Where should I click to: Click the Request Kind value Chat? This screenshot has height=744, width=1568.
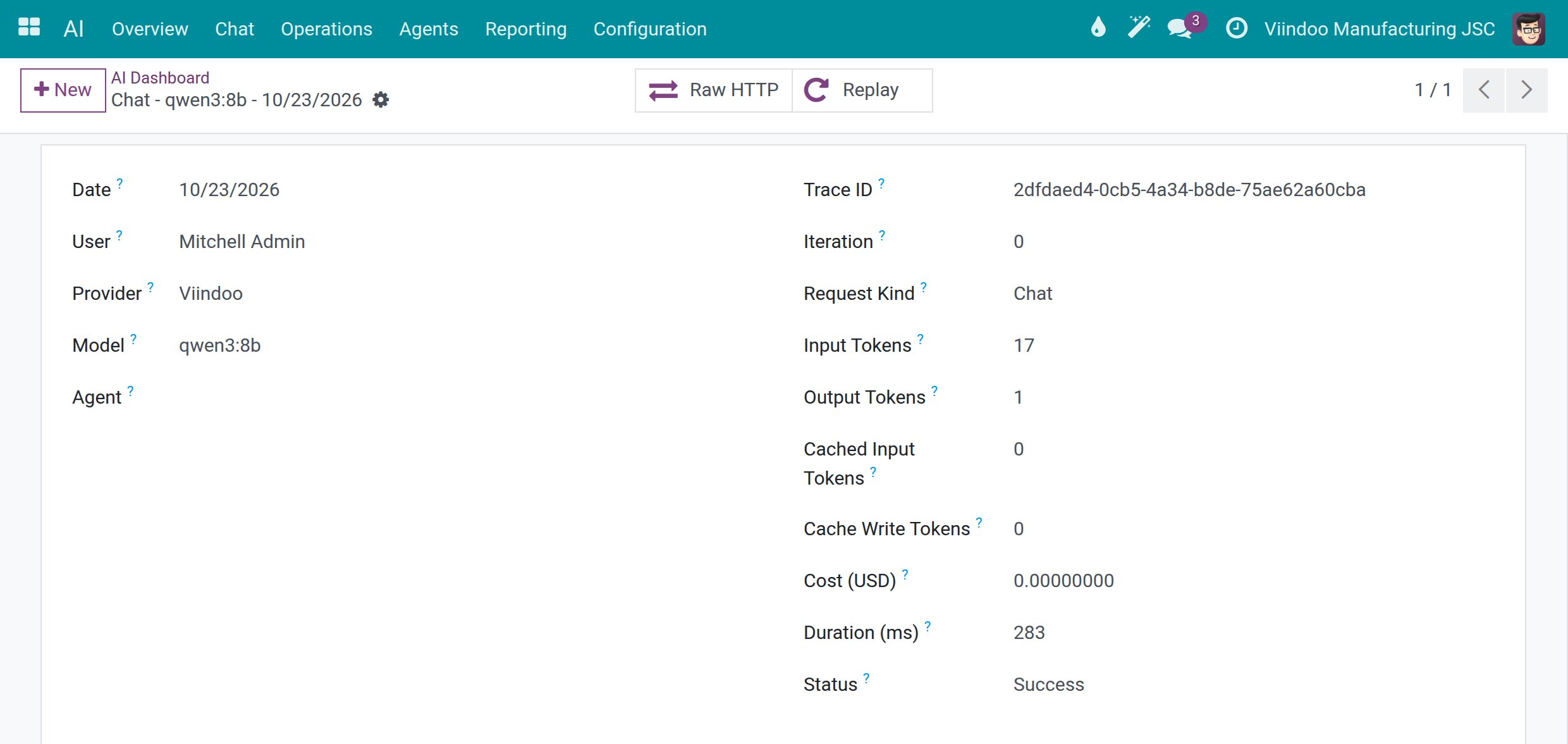(1032, 293)
